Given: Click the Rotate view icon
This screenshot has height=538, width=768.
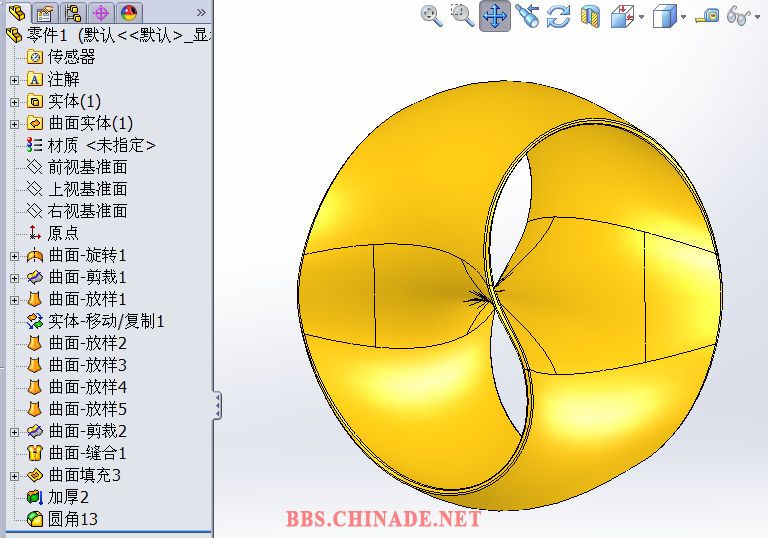Looking at the screenshot, I should [x=558, y=16].
